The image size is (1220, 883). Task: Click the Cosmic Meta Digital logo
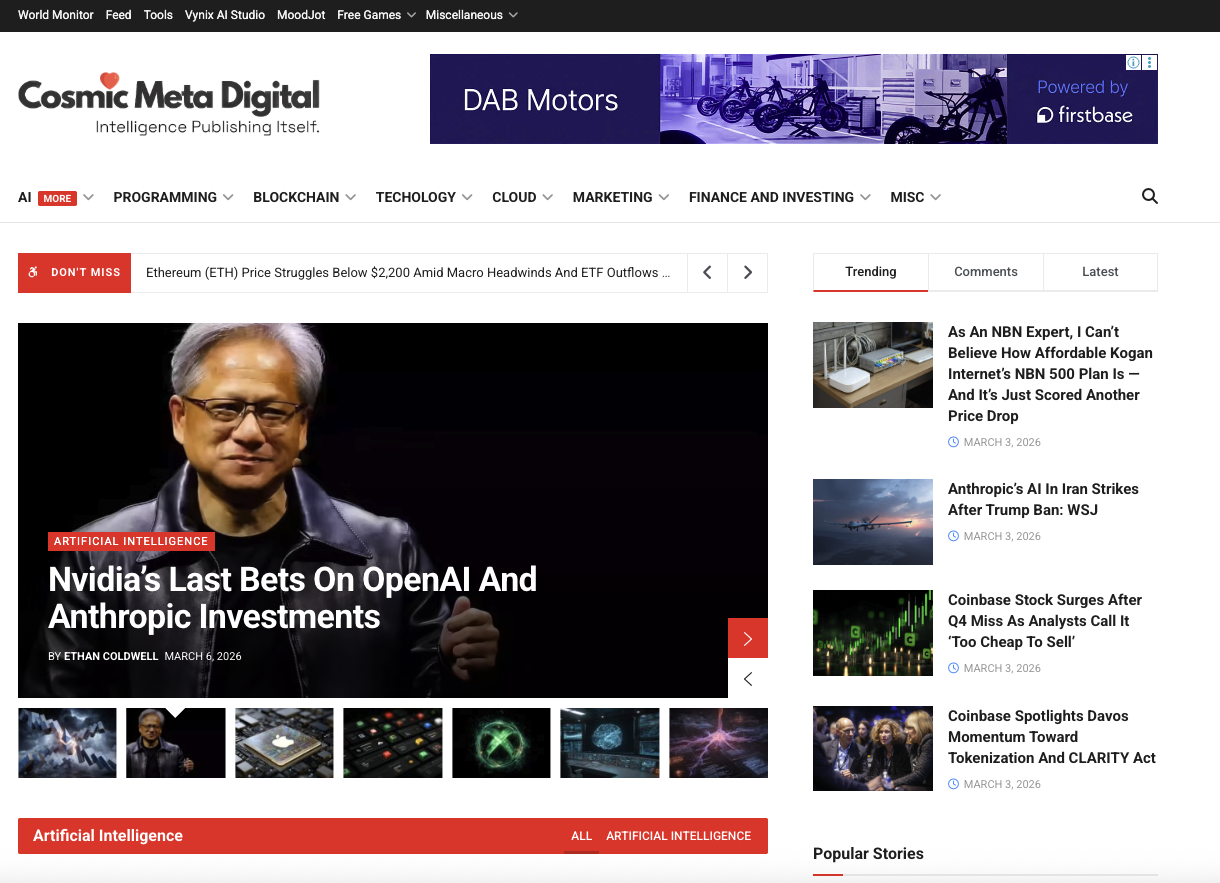point(169,105)
